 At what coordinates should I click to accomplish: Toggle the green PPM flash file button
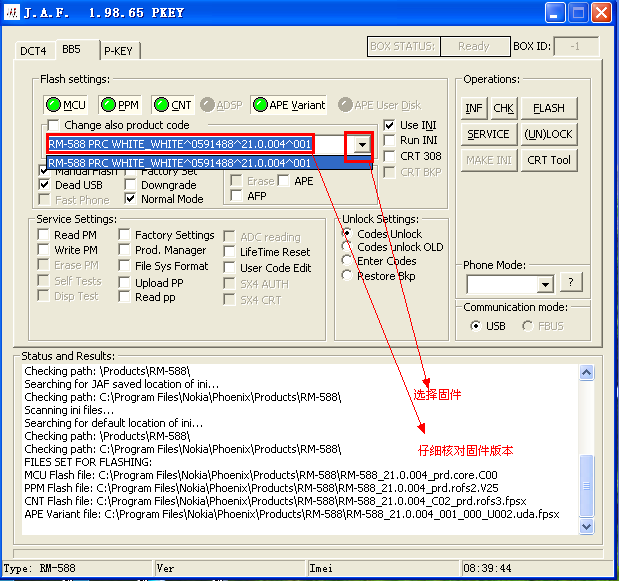(120, 105)
